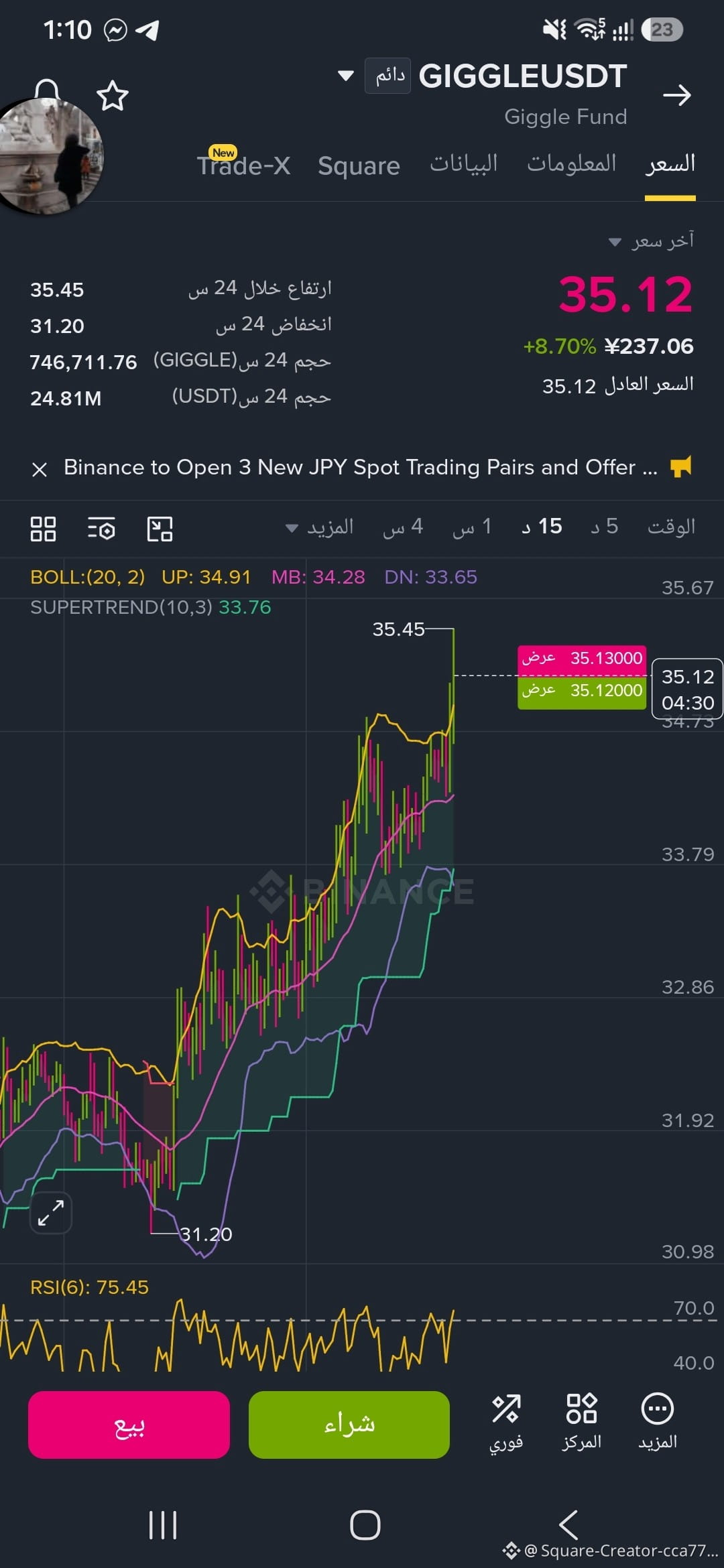The width and height of the screenshot is (724, 1568).
Task: Expand the المزيد timeframe dropdown
Action: 319,527
